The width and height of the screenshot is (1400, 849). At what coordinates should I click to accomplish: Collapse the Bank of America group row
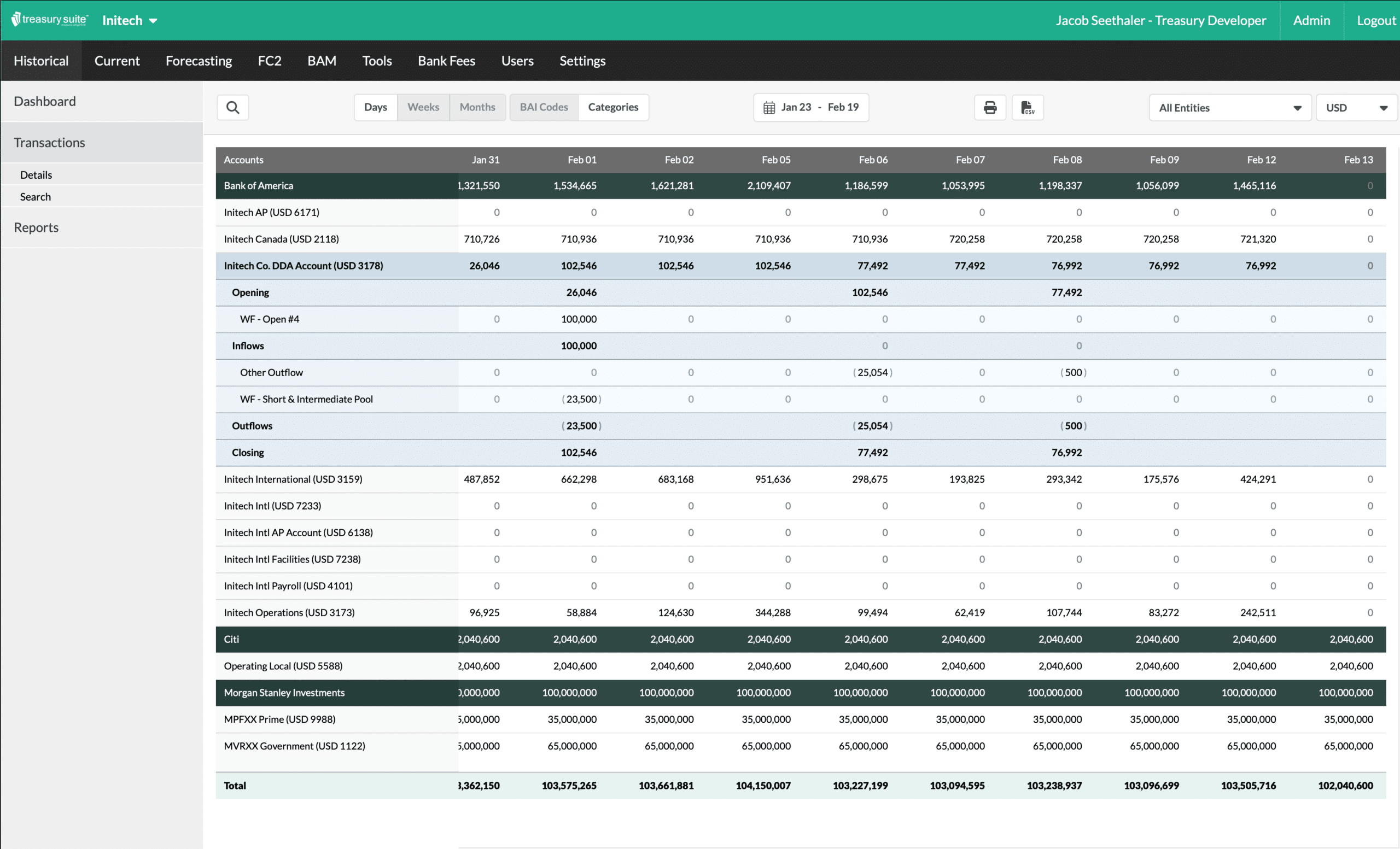point(801,186)
